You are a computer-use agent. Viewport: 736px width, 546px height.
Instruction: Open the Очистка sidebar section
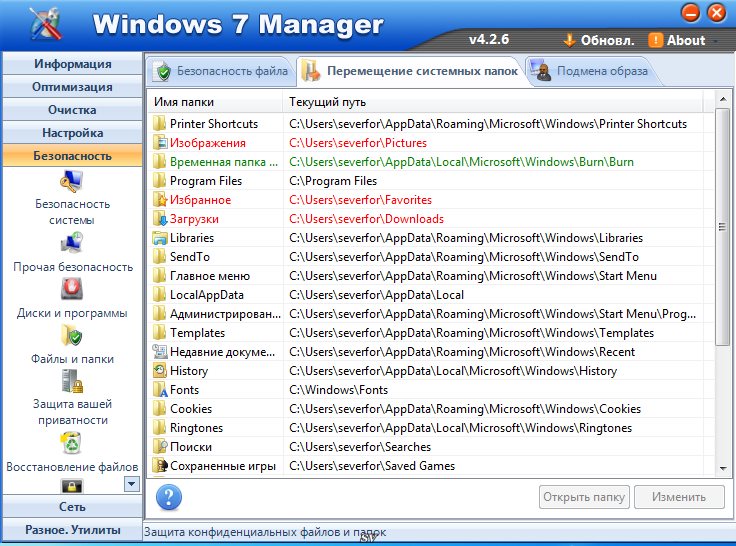coord(72,110)
